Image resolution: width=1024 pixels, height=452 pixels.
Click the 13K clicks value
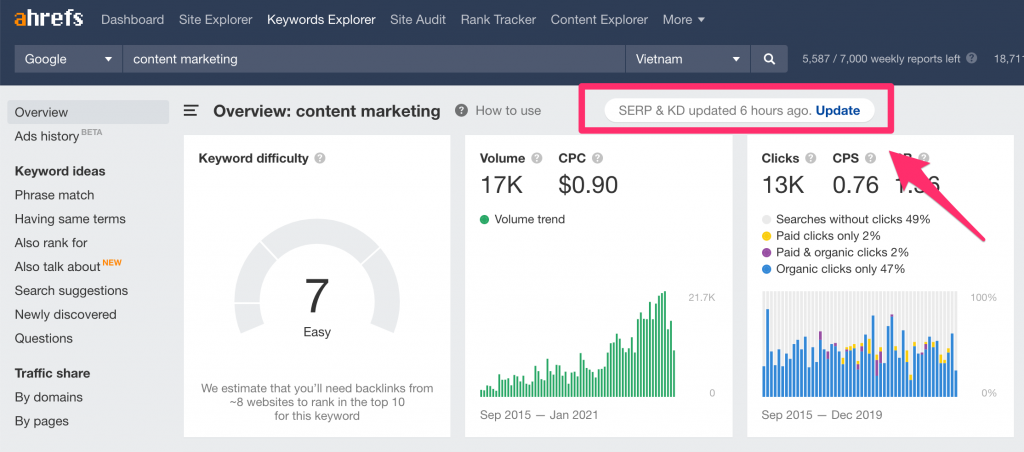tap(783, 185)
